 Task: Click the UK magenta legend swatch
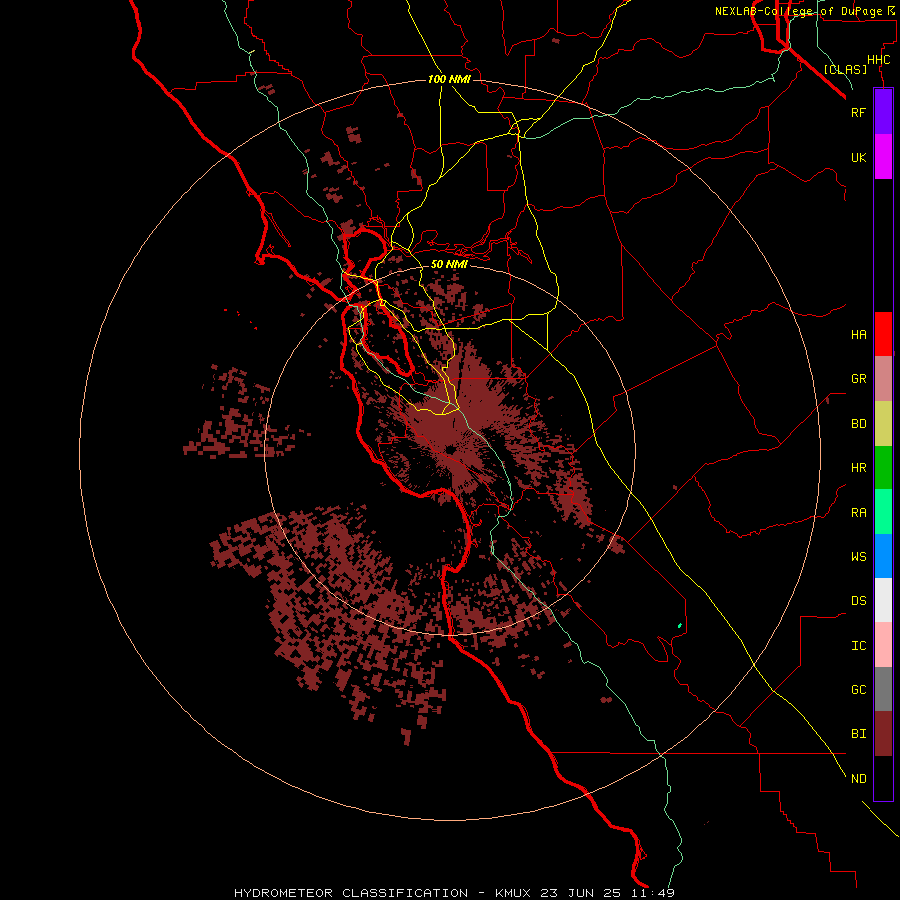(x=883, y=157)
